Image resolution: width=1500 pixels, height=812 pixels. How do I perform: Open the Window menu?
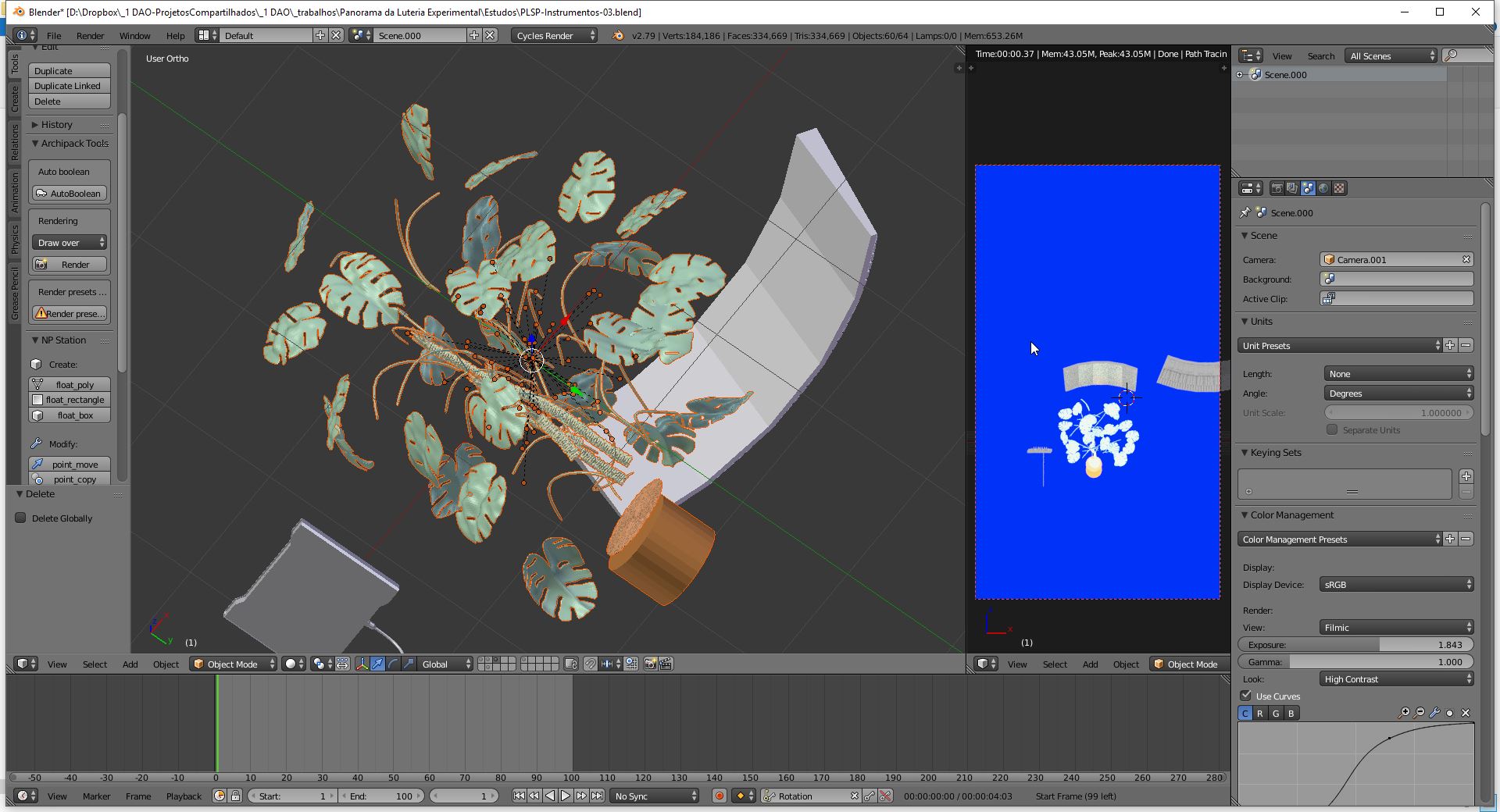click(x=134, y=35)
